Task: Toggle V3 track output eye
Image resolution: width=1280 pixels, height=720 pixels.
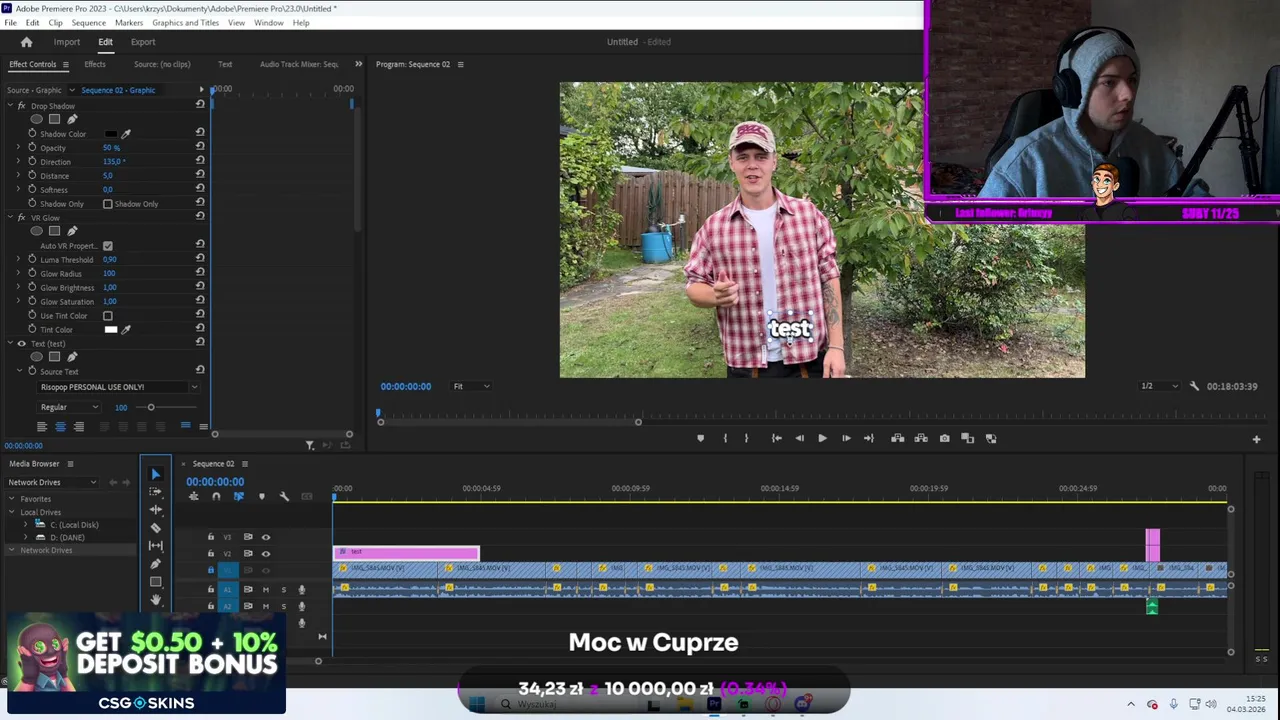Action: (x=266, y=537)
